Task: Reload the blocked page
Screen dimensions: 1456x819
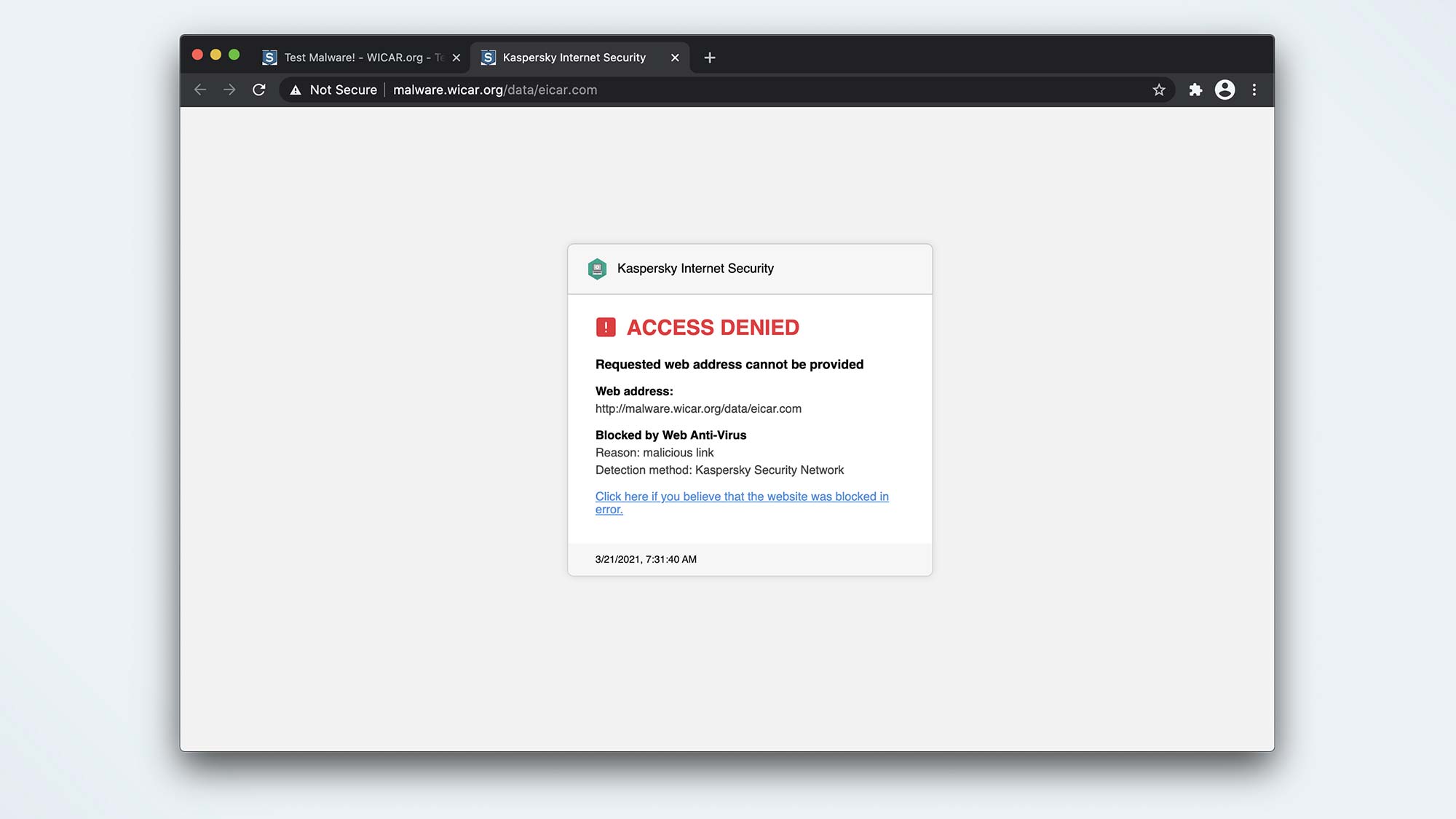Action: (x=259, y=90)
